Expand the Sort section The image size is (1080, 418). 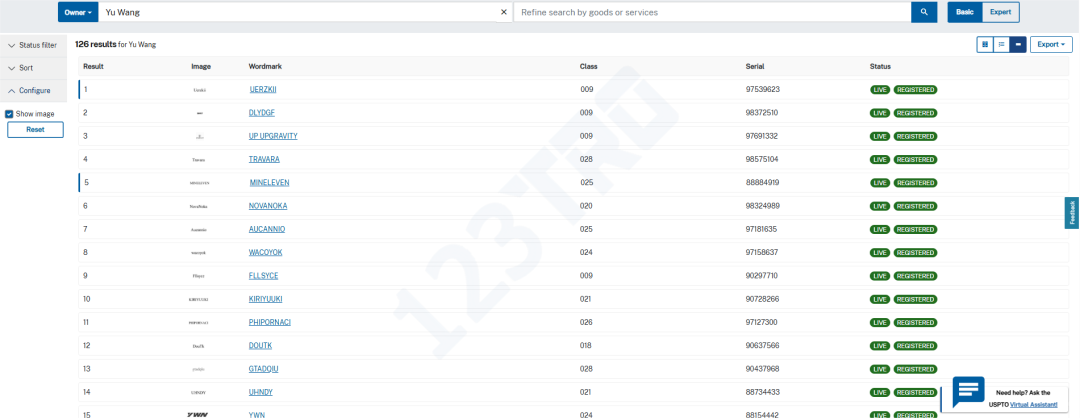click(33, 68)
